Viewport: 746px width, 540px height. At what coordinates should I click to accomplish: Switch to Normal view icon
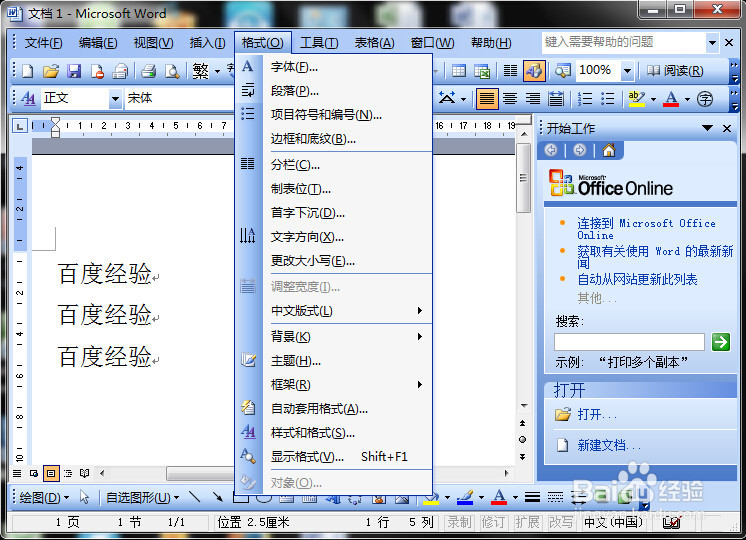point(17,473)
